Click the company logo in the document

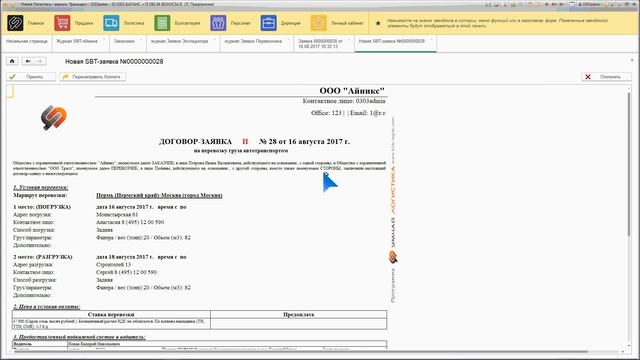[53, 118]
